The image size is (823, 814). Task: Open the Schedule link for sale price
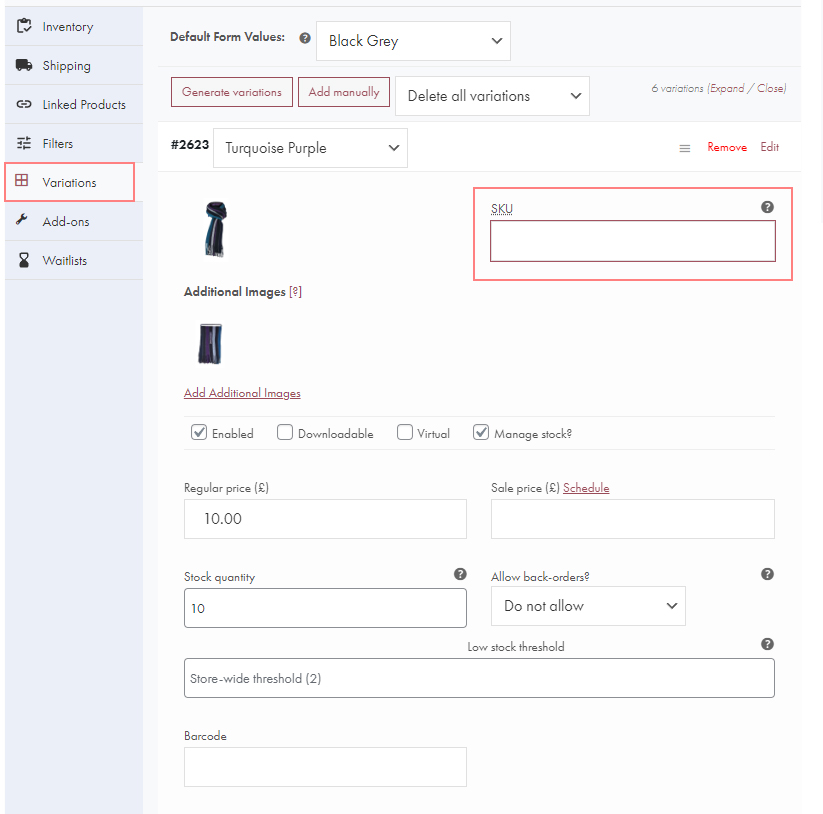pyautogui.click(x=586, y=487)
